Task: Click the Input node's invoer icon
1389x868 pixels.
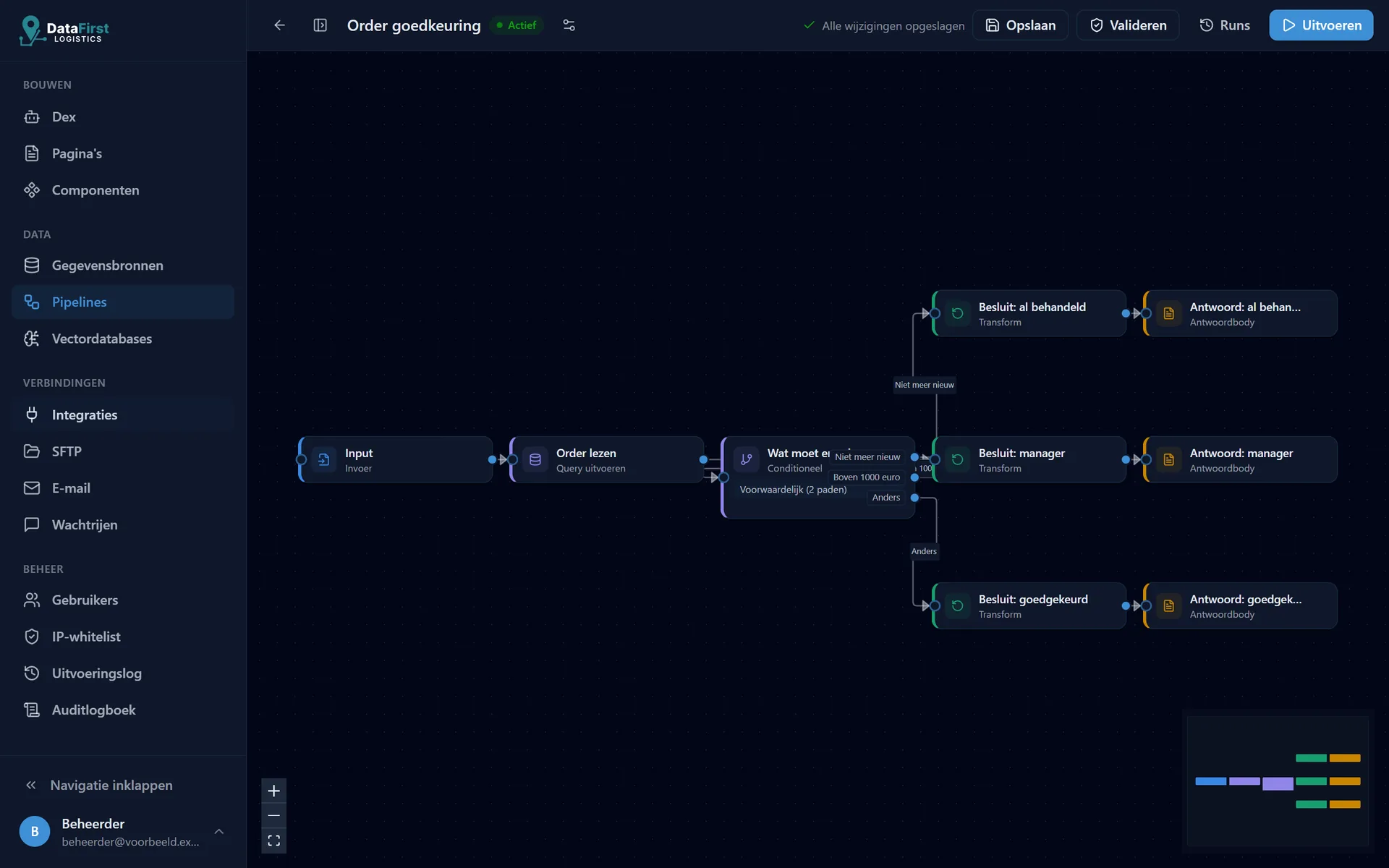Action: pyautogui.click(x=323, y=459)
